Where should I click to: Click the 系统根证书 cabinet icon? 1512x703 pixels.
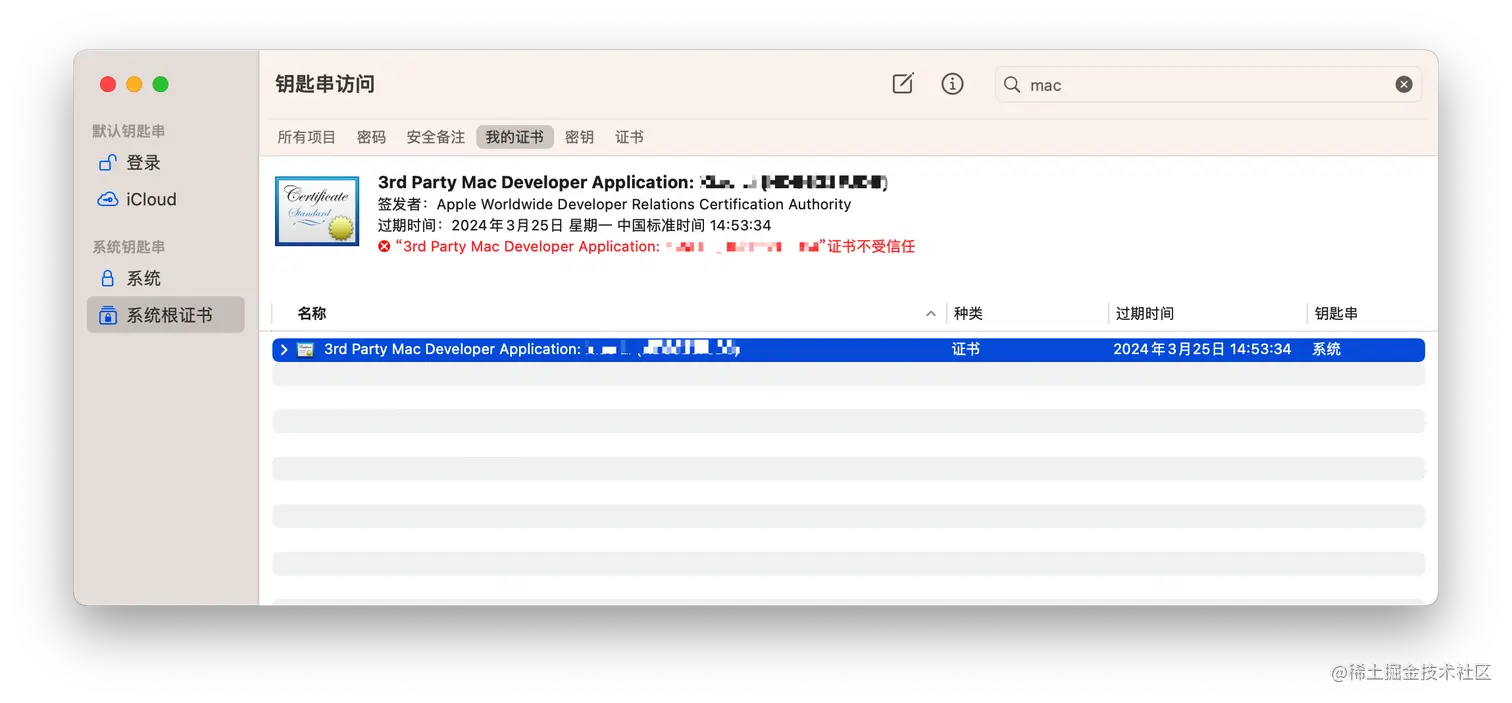tap(107, 315)
